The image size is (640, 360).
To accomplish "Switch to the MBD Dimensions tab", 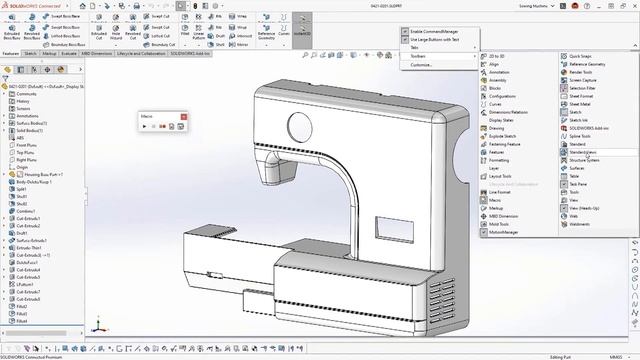I will (96, 53).
